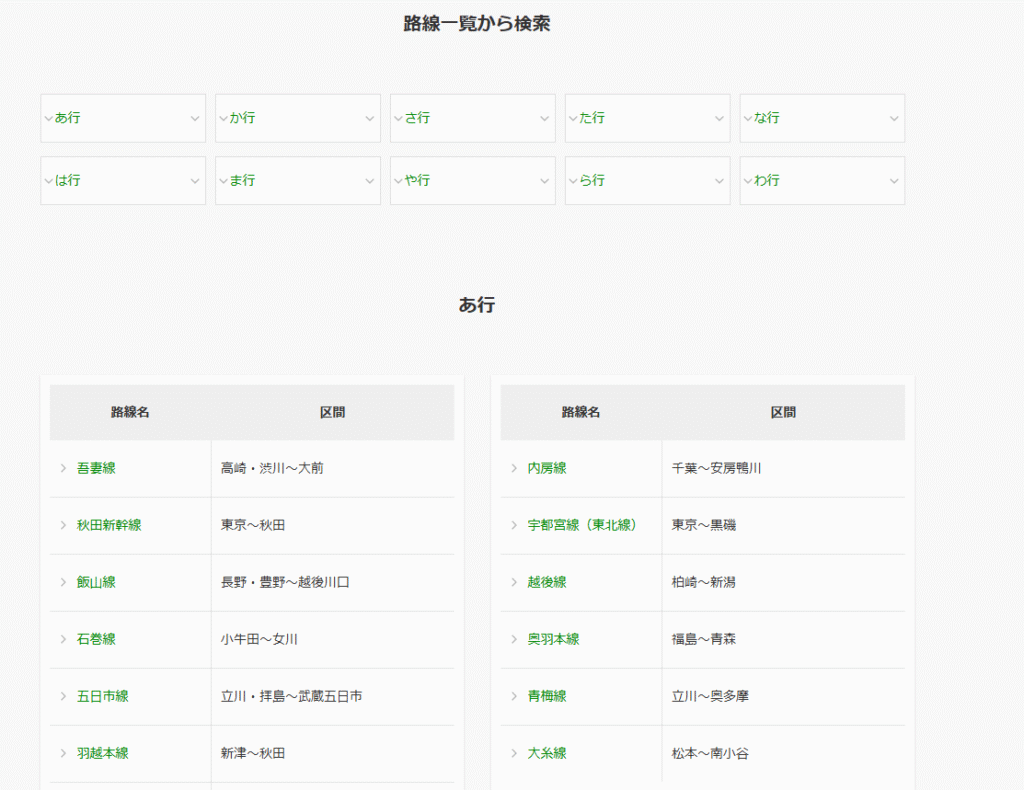Screen dimensions: 1024x790
Task: Click the 福島～青森 section cell
Action: point(784,639)
